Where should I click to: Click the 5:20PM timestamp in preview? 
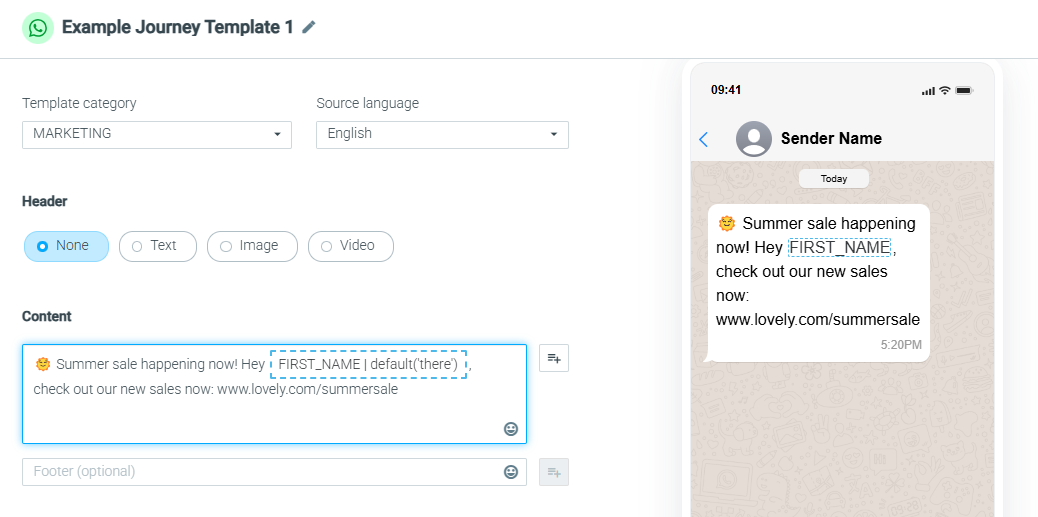901,345
